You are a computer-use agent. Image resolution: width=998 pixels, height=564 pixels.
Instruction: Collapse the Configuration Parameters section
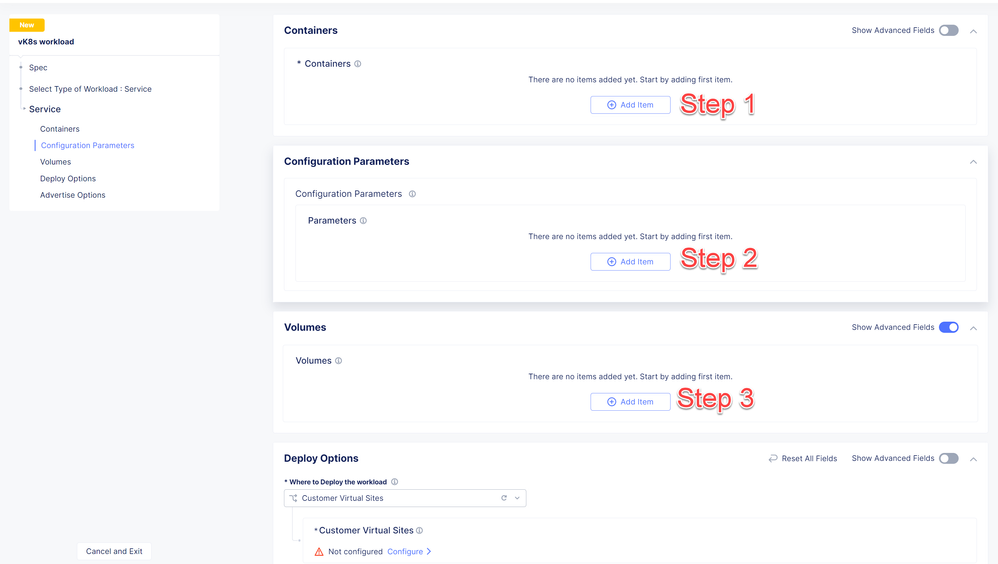[973, 162]
